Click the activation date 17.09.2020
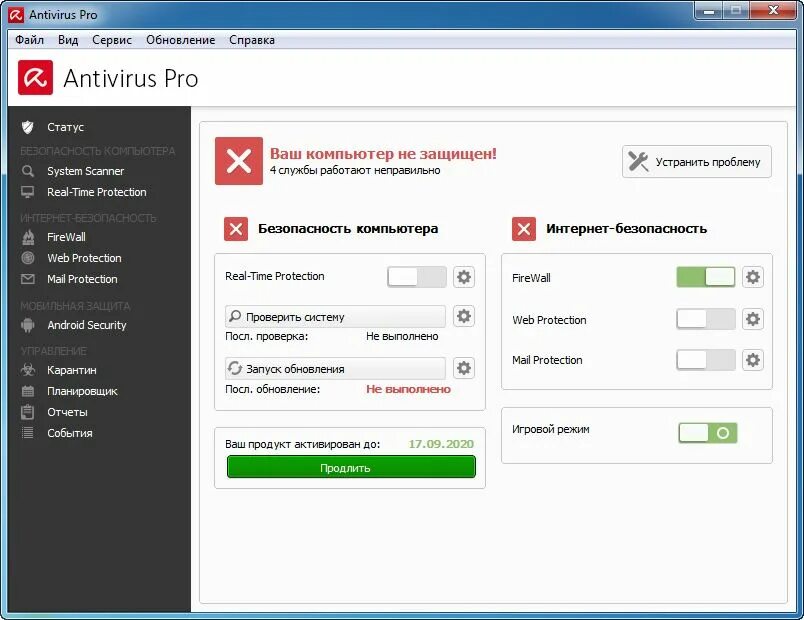 (x=441, y=444)
